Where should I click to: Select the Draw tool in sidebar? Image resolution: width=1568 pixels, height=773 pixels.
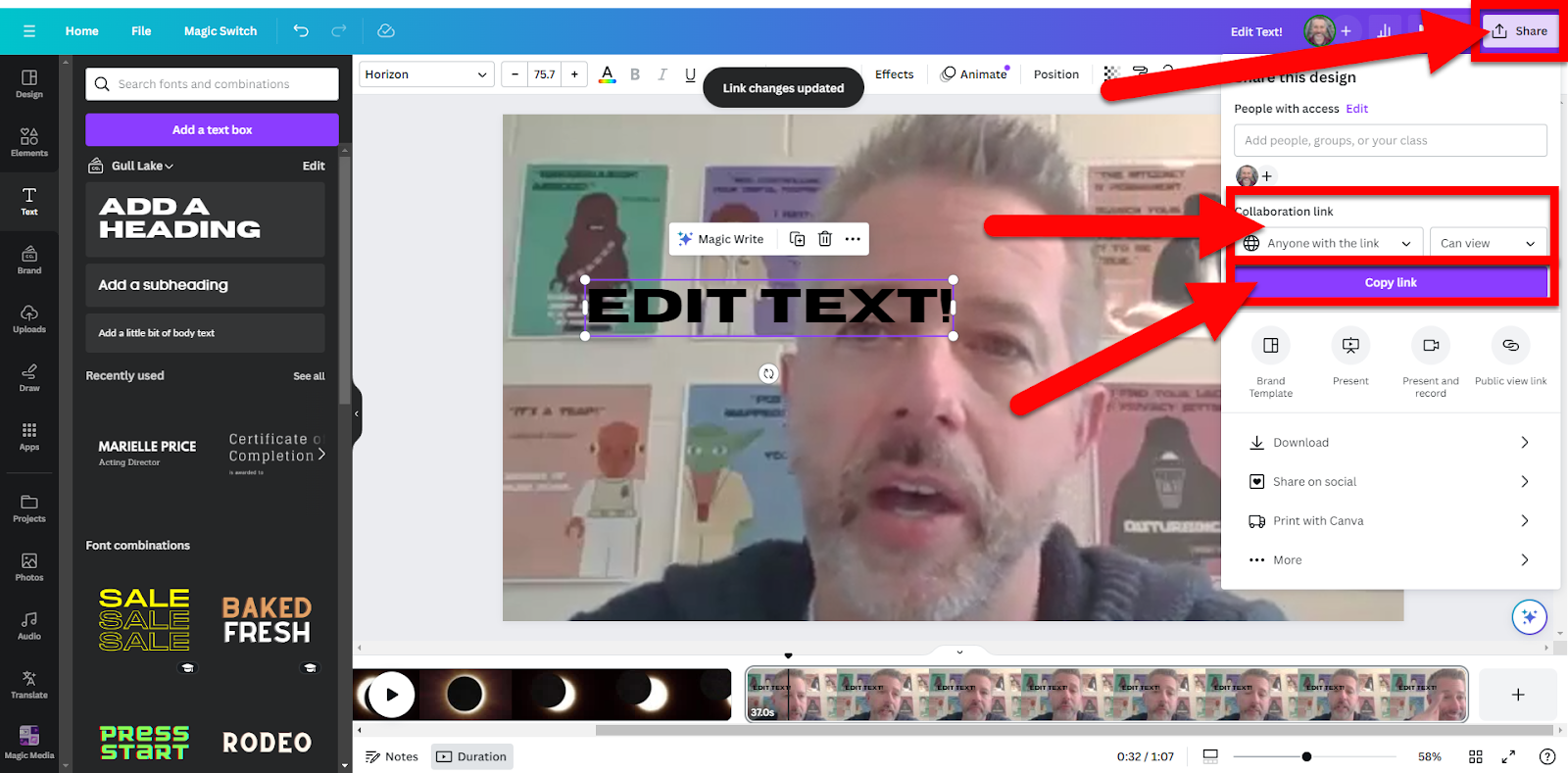click(x=29, y=377)
